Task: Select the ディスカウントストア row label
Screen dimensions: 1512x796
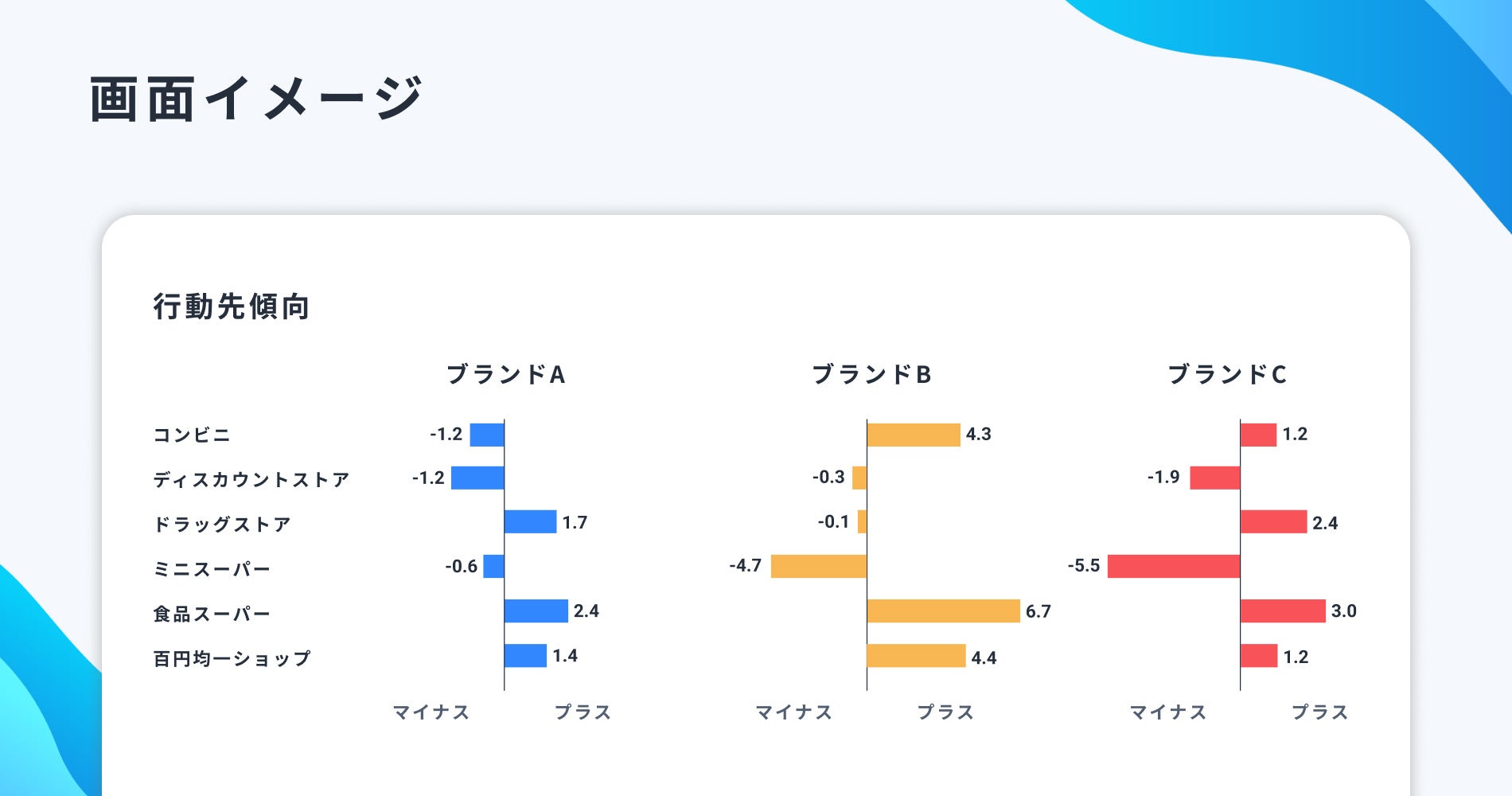Action: 251,480
